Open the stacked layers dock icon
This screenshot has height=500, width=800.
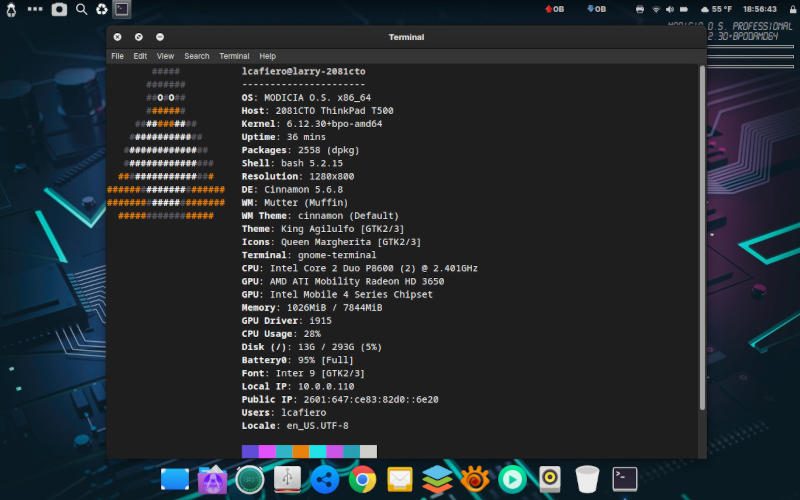click(437, 480)
